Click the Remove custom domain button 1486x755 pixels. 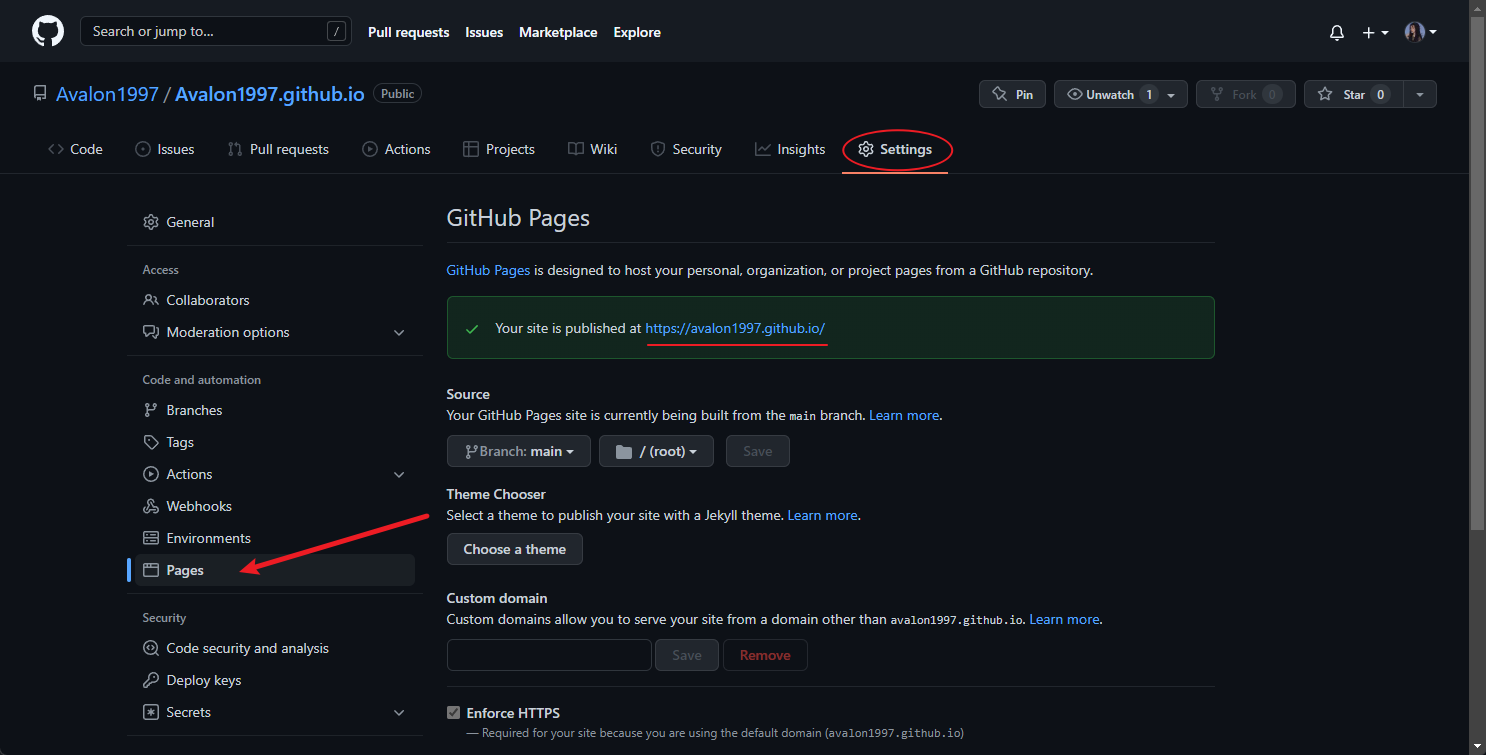pyautogui.click(x=765, y=655)
